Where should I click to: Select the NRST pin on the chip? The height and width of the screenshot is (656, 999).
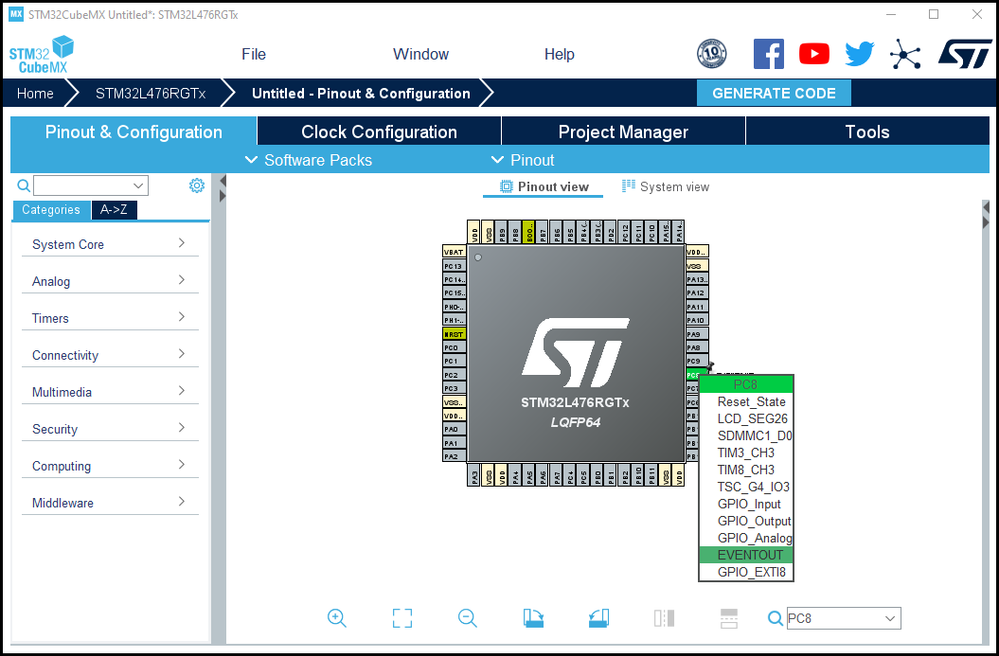454,334
